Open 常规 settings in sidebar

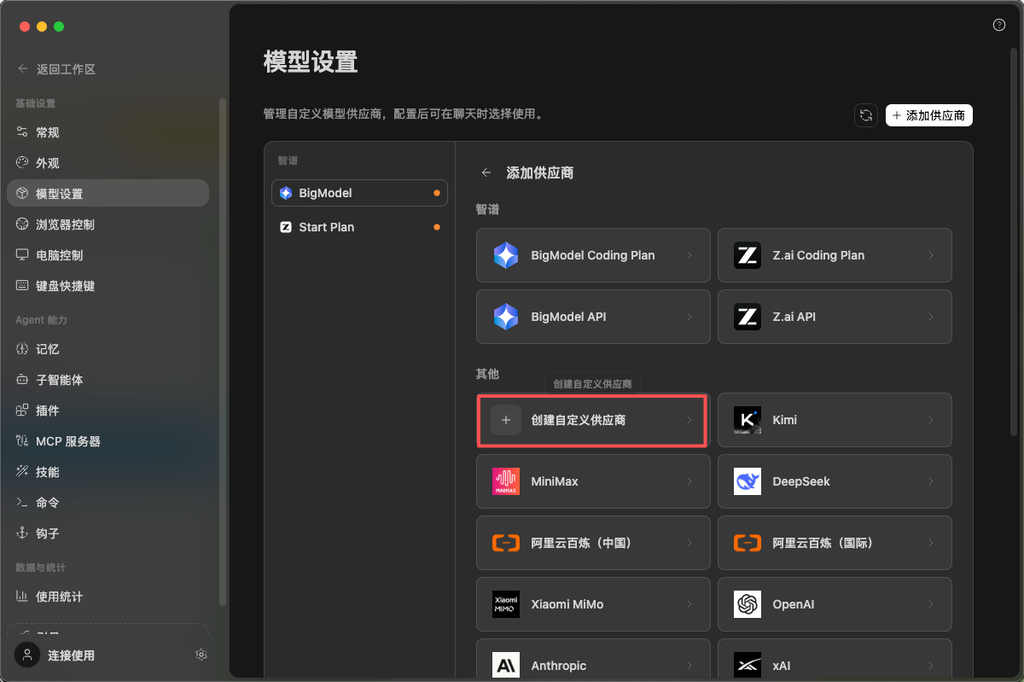click(108, 133)
